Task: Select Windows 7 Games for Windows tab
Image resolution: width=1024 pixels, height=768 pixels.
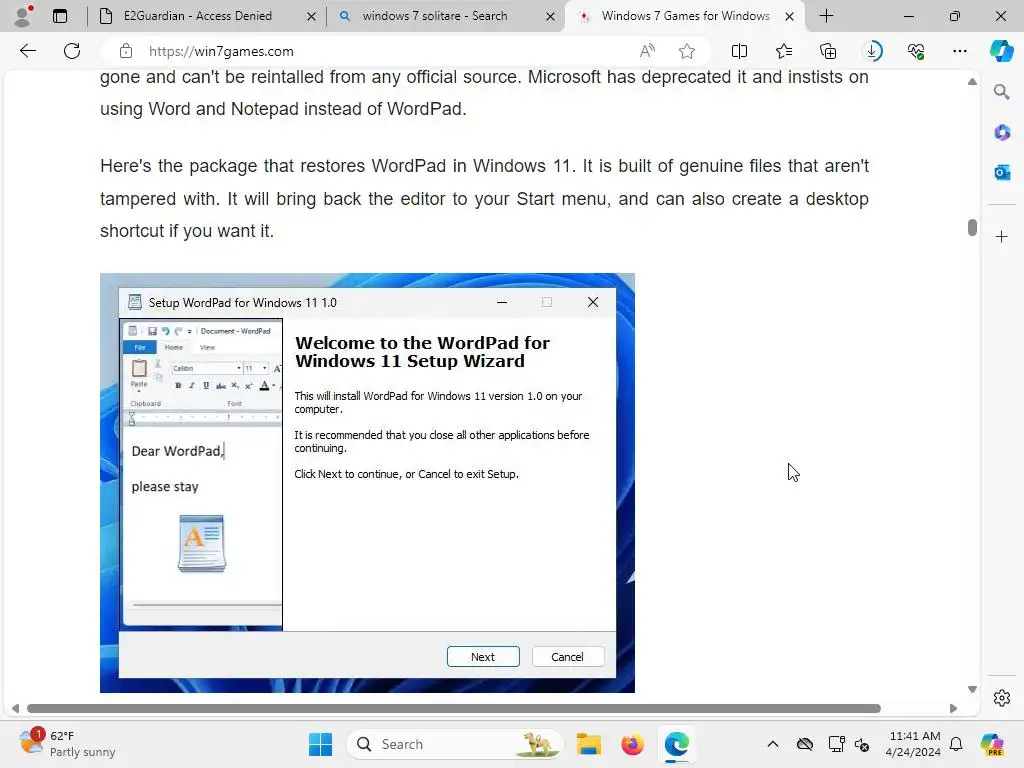Action: [x=684, y=16]
